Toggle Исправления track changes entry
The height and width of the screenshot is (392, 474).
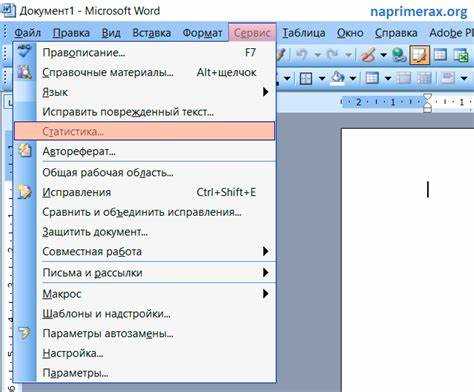[x=144, y=192]
